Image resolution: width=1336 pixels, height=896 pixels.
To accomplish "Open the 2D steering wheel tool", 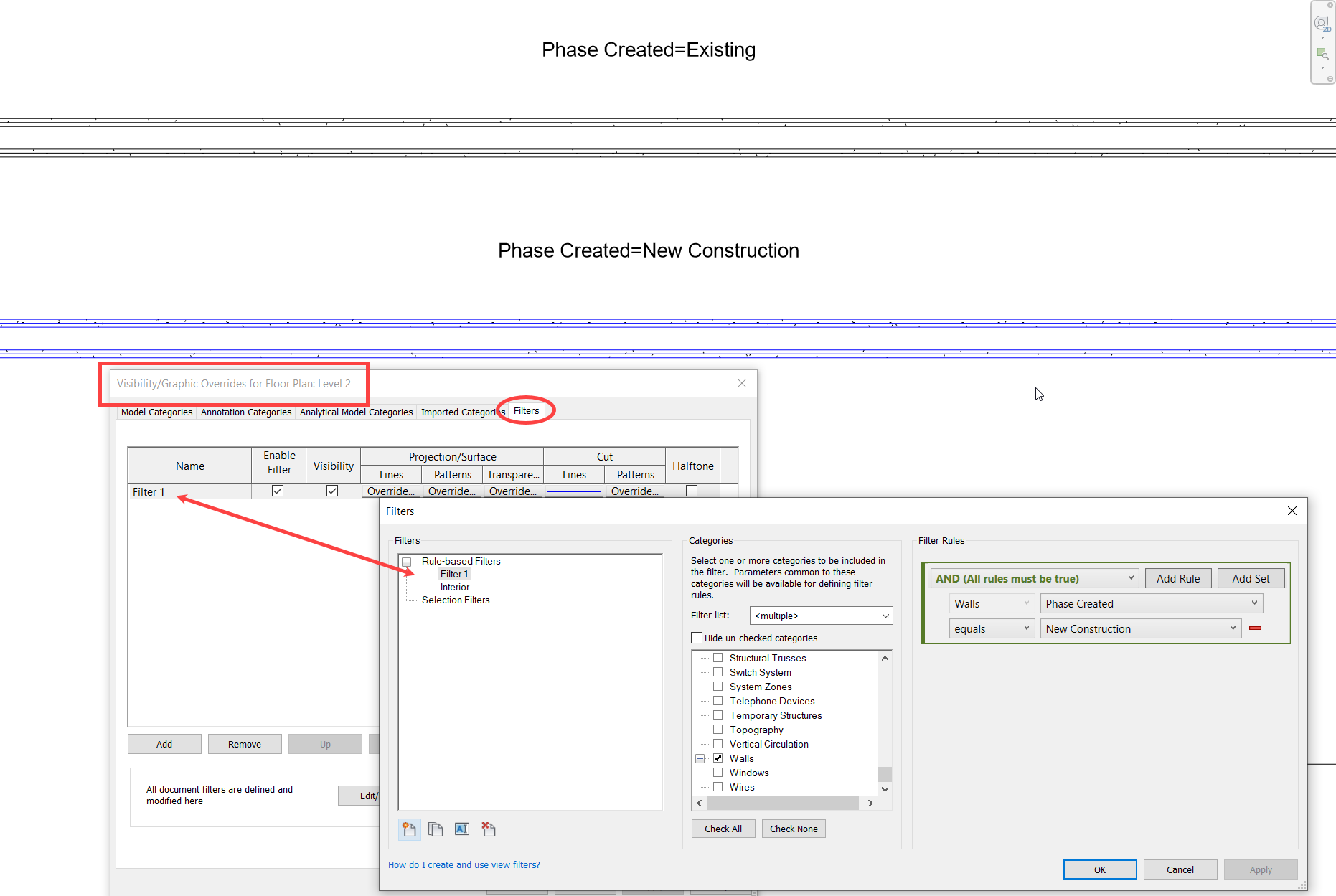I will (1322, 22).
